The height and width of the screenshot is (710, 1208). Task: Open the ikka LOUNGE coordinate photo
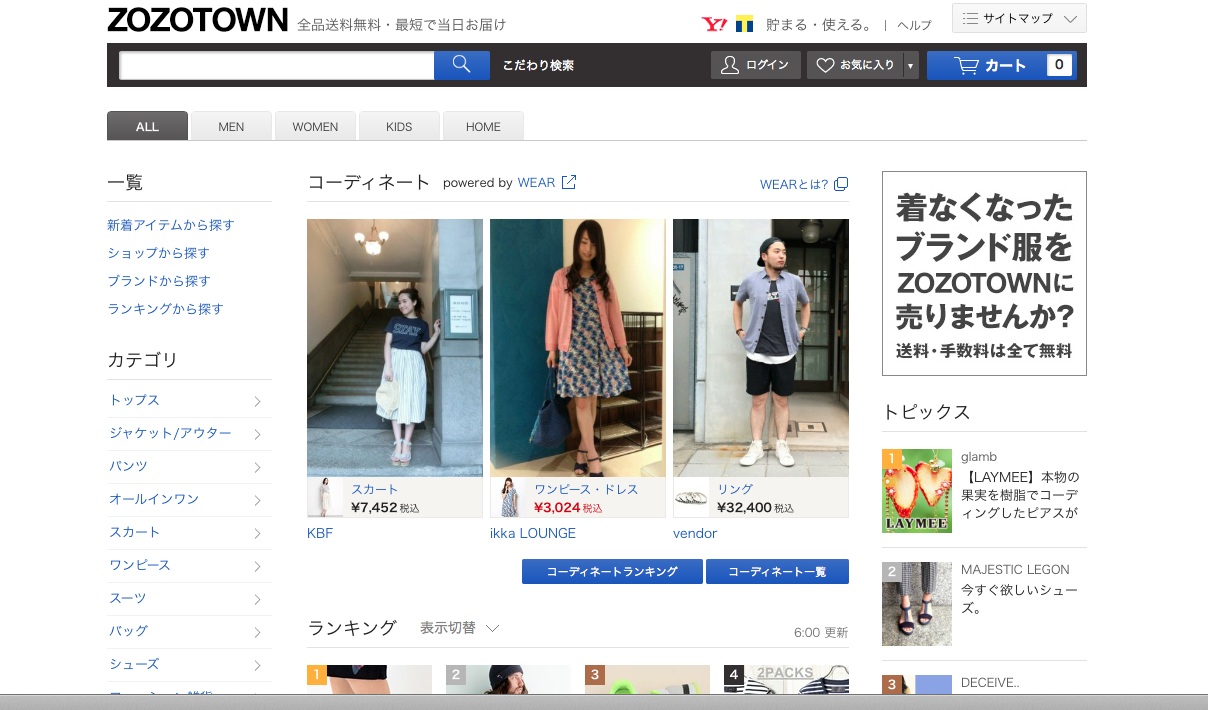point(578,348)
